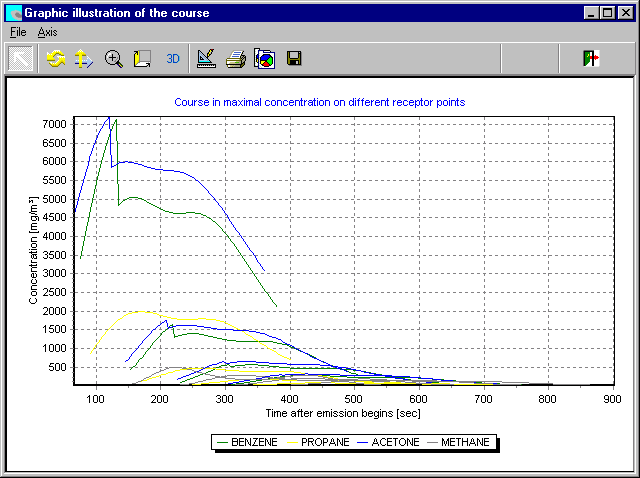Click the pie chart copy icon
The height and width of the screenshot is (478, 640).
tap(265, 58)
